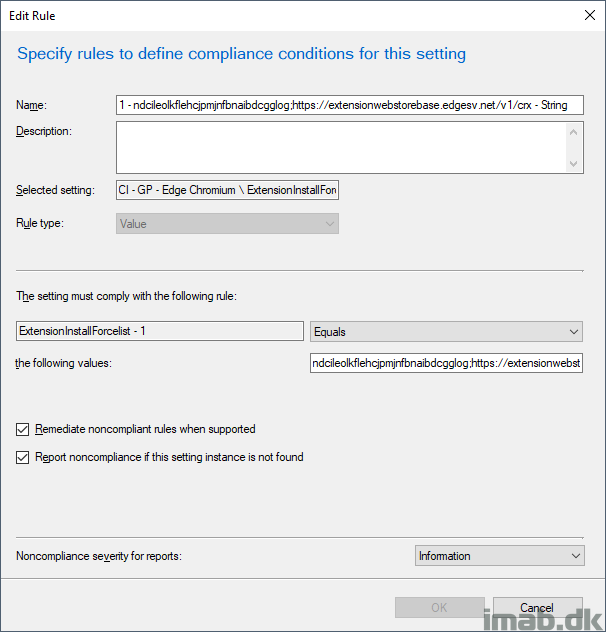Close the Edit Rule dialog window

pos(589,15)
